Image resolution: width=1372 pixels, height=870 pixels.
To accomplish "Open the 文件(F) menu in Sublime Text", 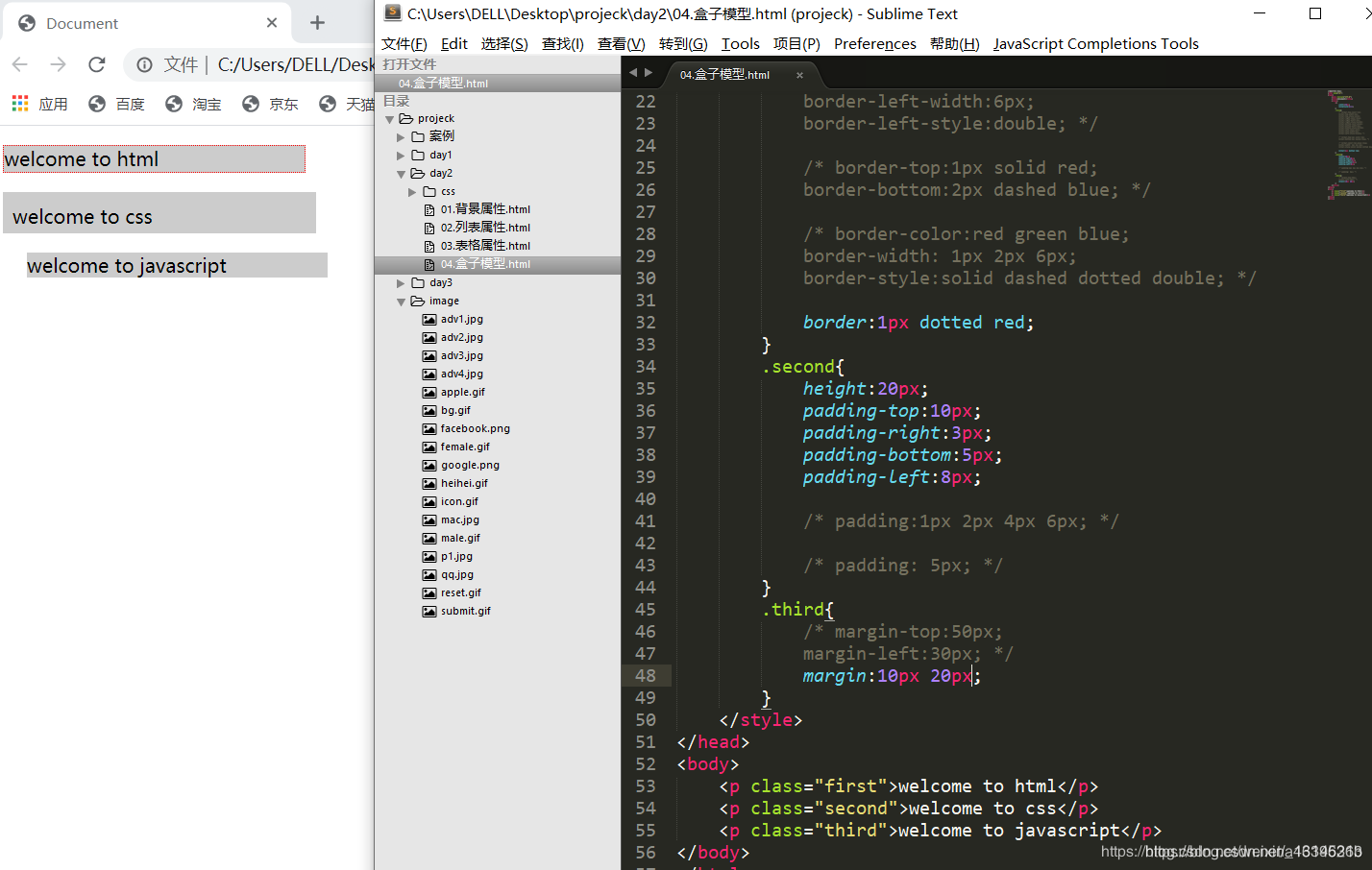I will point(404,43).
